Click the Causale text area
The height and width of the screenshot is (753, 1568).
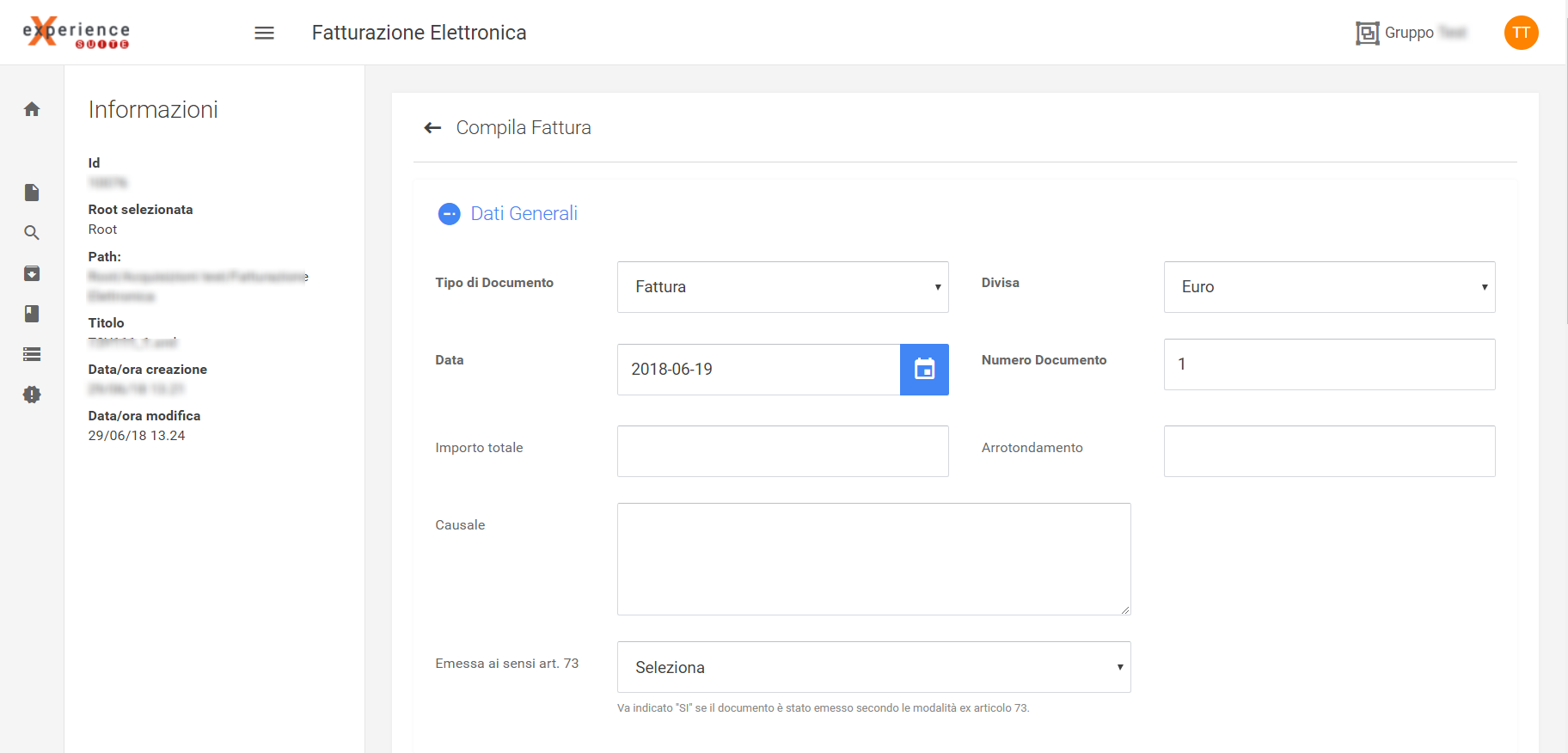pyautogui.click(x=873, y=559)
